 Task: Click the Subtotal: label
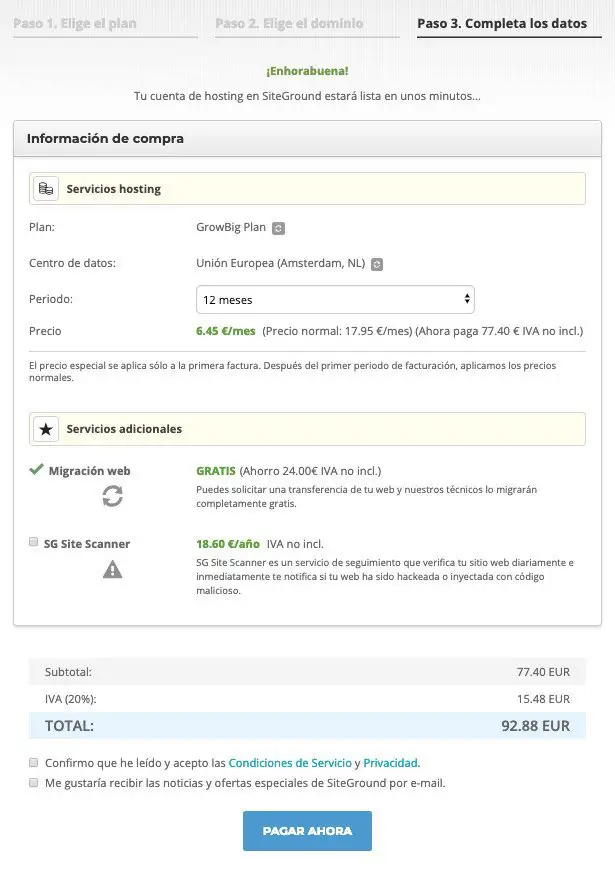click(x=68, y=672)
